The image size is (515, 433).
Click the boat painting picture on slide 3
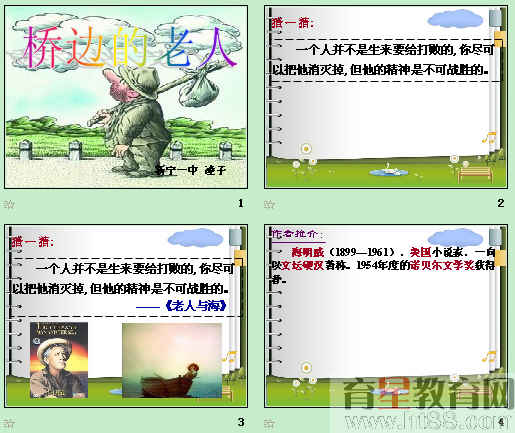coord(172,360)
